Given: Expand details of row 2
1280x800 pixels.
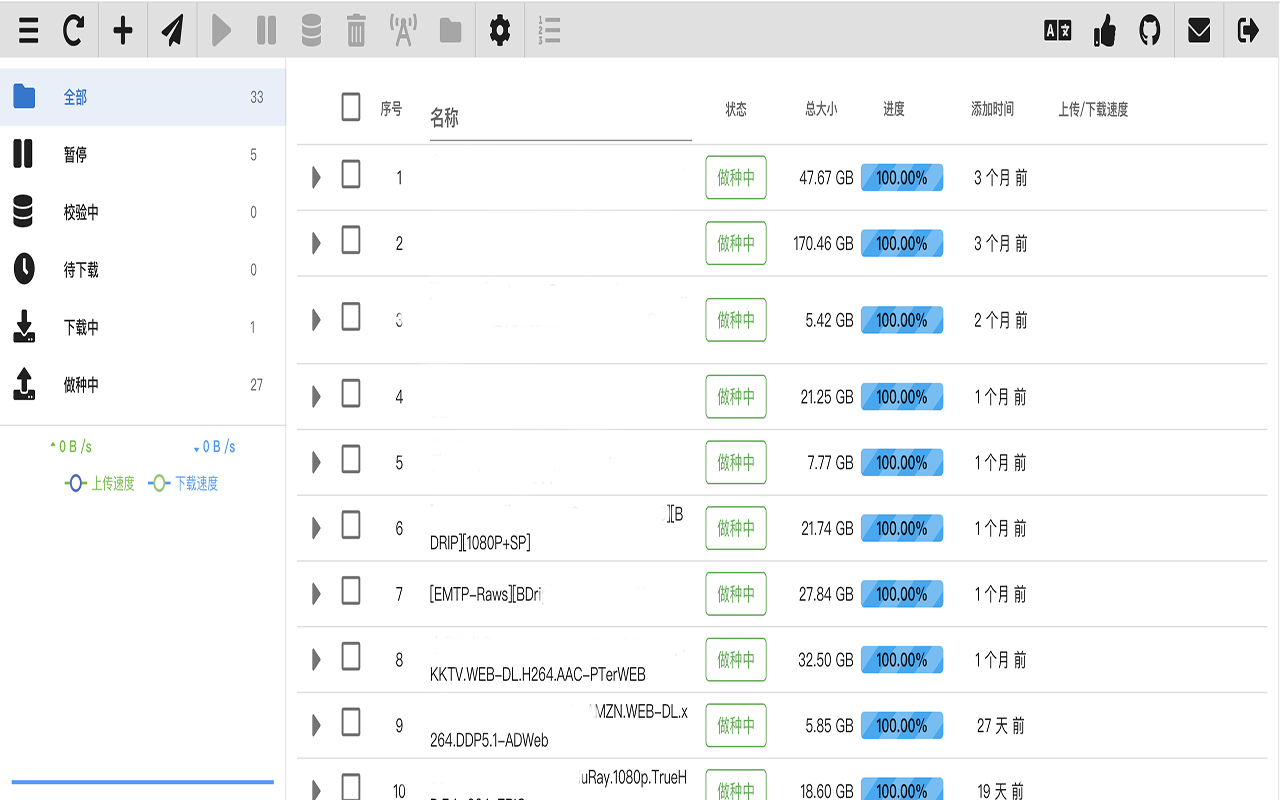Looking at the screenshot, I should click(316, 243).
